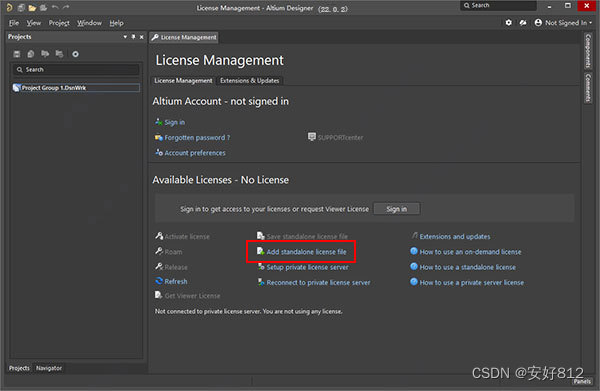Viewport: 600px width, 391px height.
Task: Click Get Viewer License link
Action: pos(192,296)
